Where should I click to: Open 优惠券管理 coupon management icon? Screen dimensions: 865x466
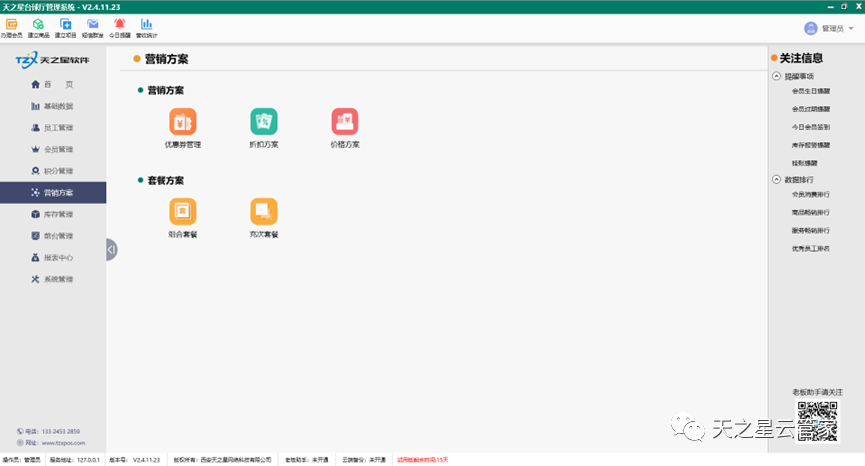point(183,122)
